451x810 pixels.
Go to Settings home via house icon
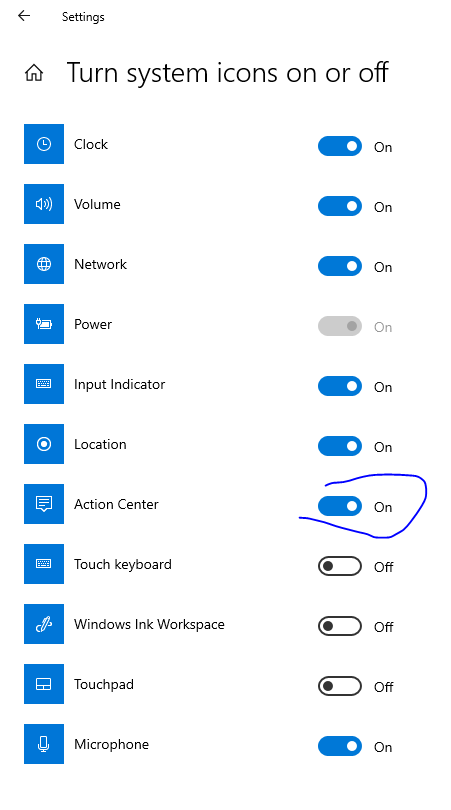pyautogui.click(x=34, y=73)
